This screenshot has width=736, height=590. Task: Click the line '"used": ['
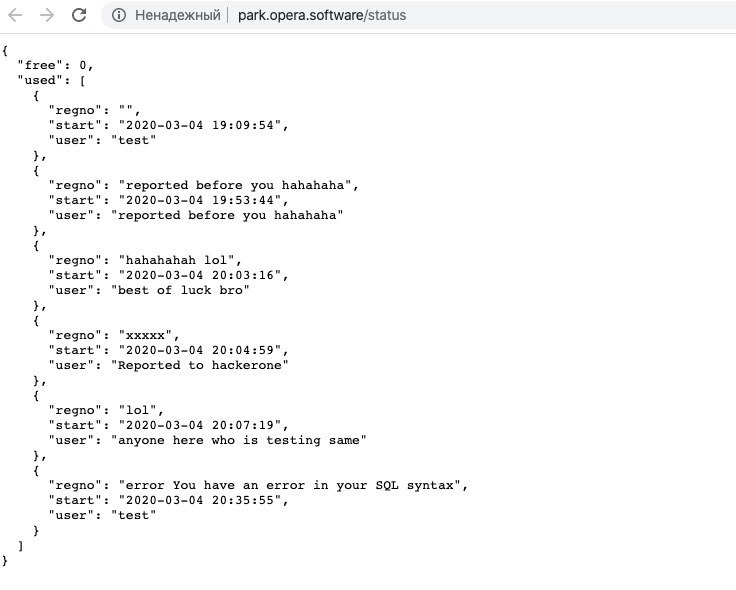pyautogui.click(x=52, y=80)
